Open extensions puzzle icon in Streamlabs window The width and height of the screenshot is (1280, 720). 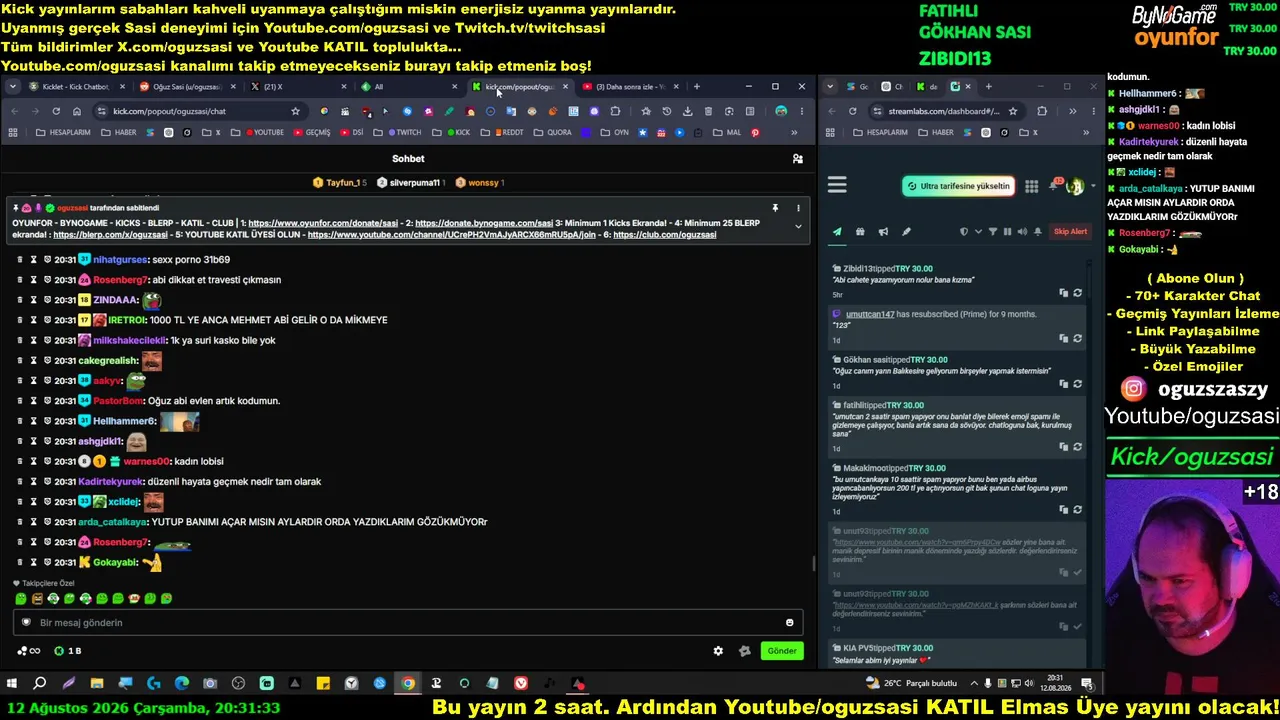pyautogui.click(x=1042, y=111)
